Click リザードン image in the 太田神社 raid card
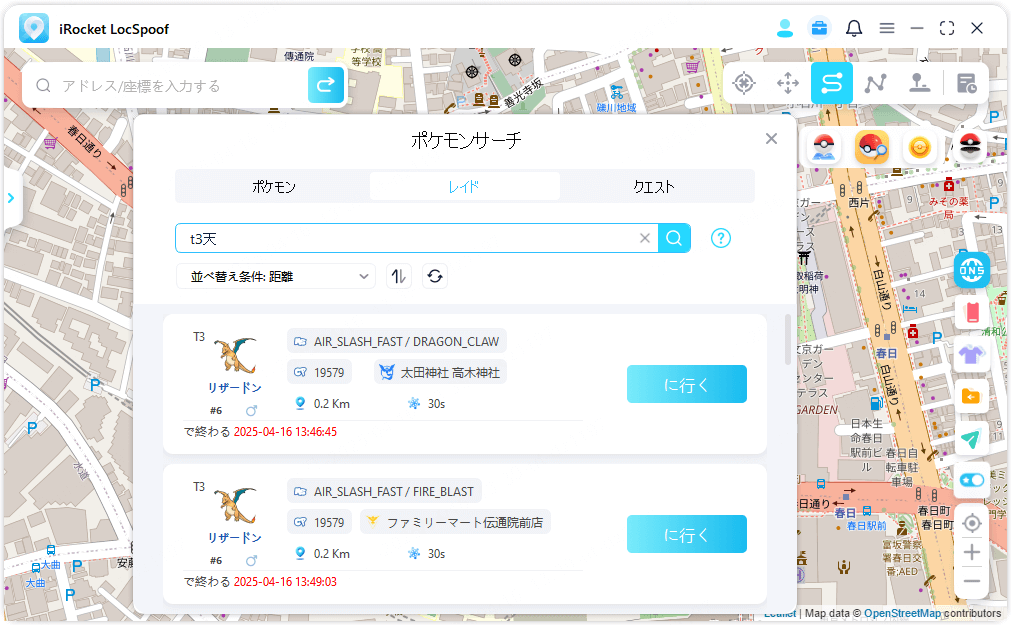 (235, 354)
